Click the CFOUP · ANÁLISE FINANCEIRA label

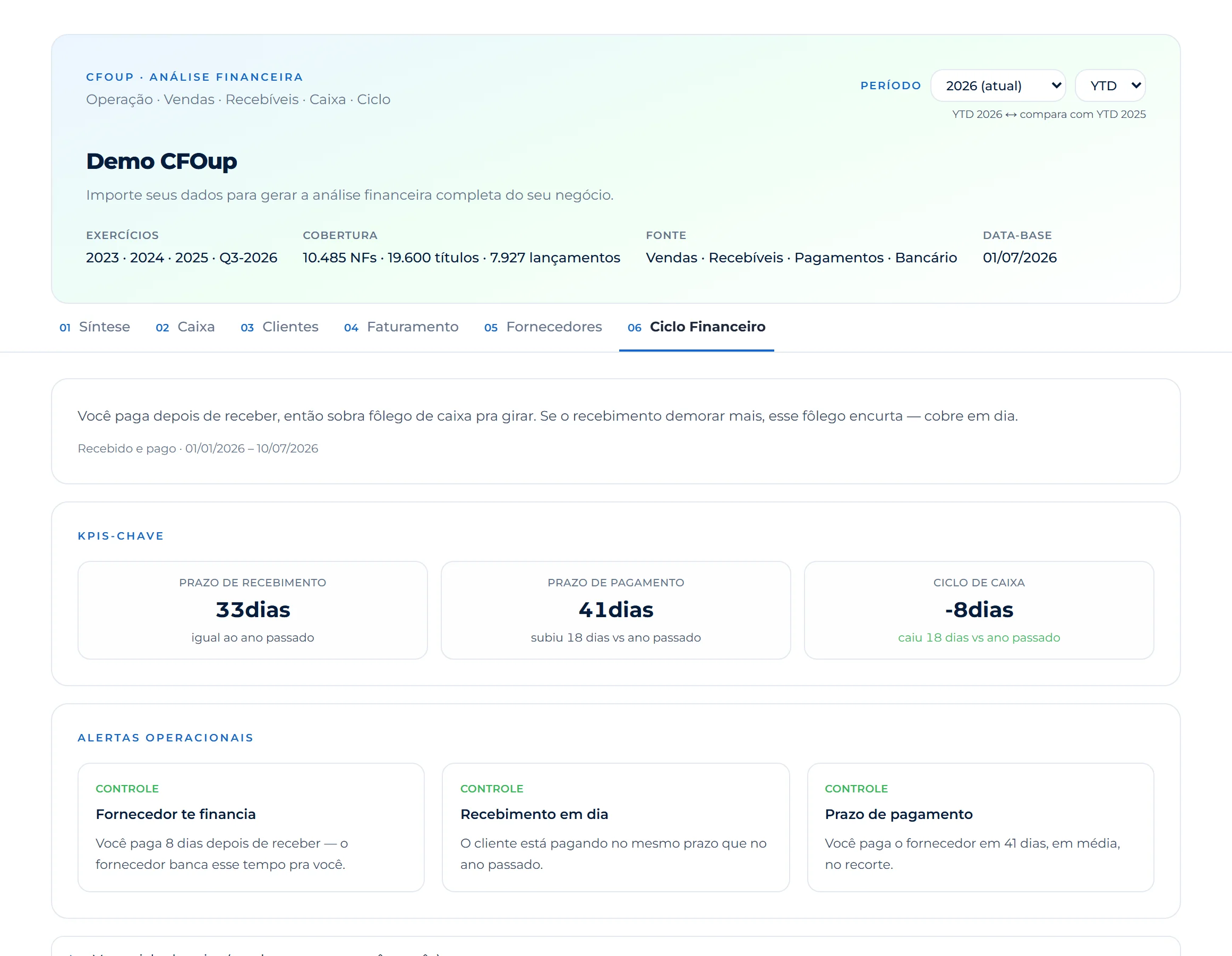(x=194, y=78)
